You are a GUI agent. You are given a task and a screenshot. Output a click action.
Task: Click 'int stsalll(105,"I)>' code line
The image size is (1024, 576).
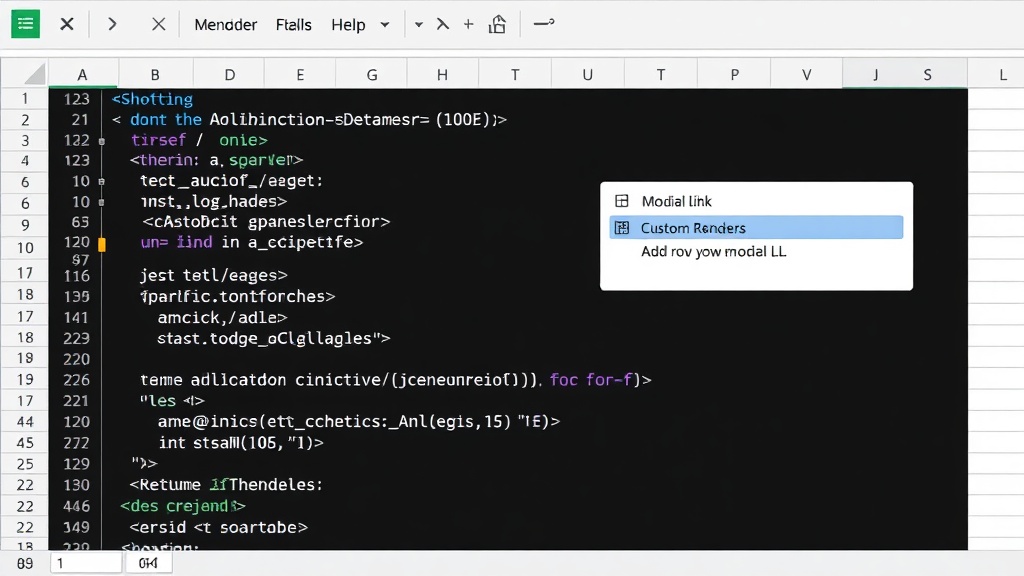click(240, 442)
